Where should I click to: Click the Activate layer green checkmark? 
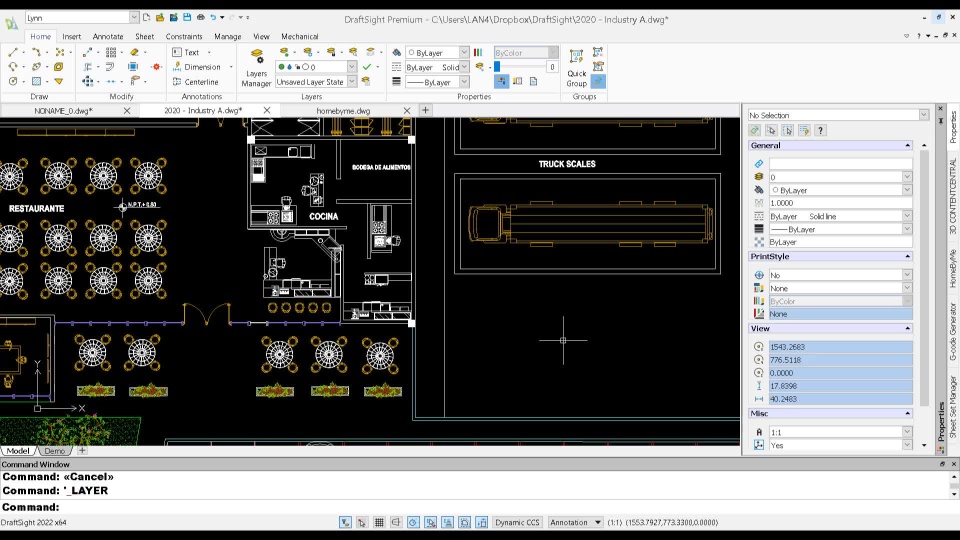pos(367,67)
